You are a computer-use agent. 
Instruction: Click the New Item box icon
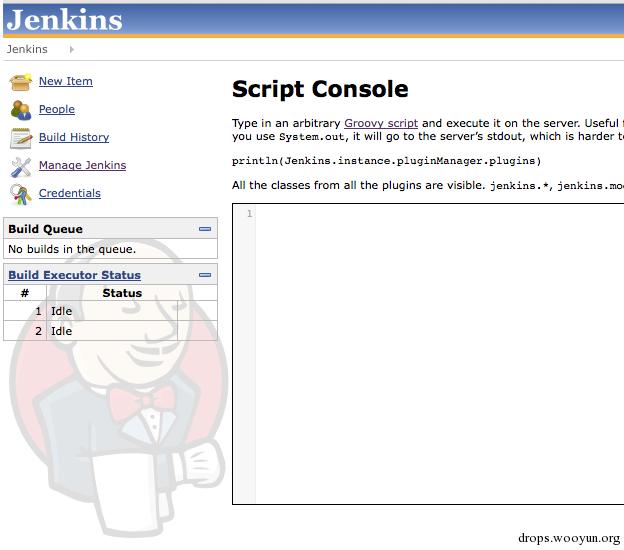click(x=21, y=82)
